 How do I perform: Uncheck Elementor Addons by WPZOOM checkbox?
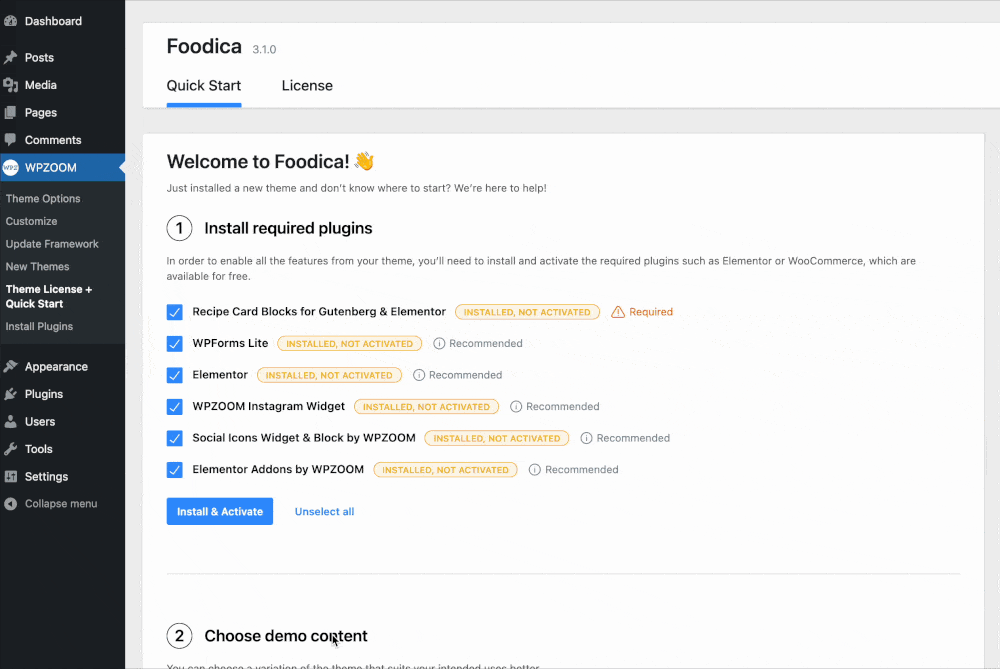pyautogui.click(x=175, y=470)
